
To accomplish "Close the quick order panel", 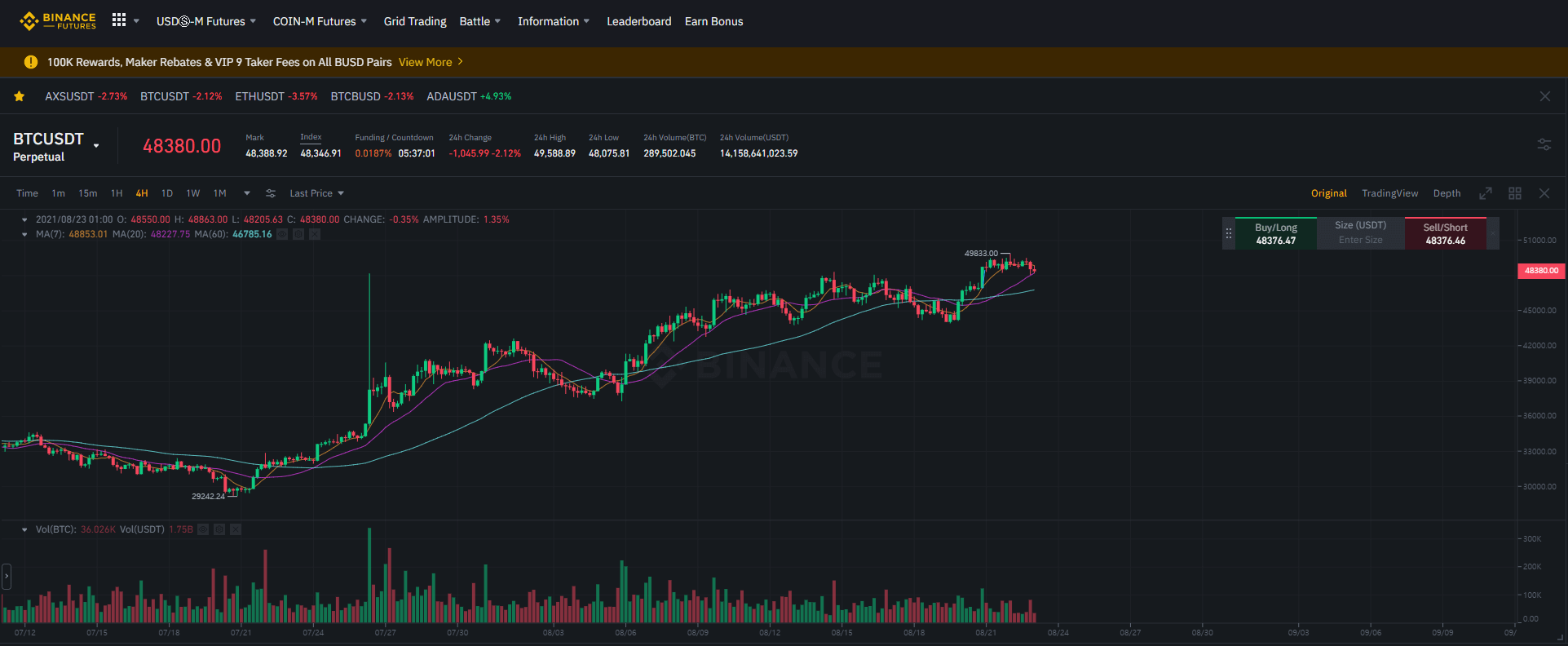I will 1493,233.
